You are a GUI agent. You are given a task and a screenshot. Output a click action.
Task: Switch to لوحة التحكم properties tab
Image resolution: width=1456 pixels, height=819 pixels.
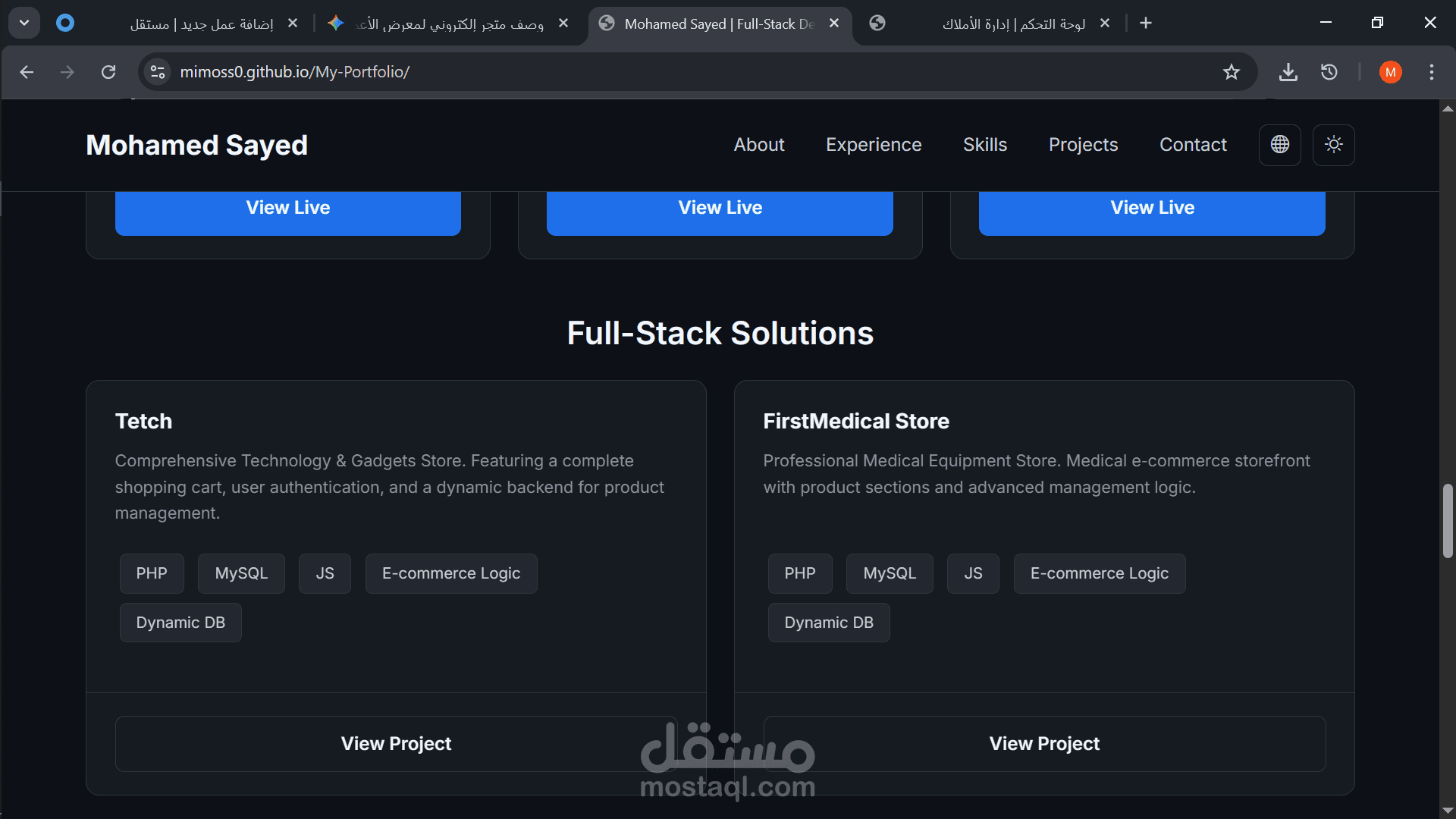pyautogui.click(x=1012, y=24)
